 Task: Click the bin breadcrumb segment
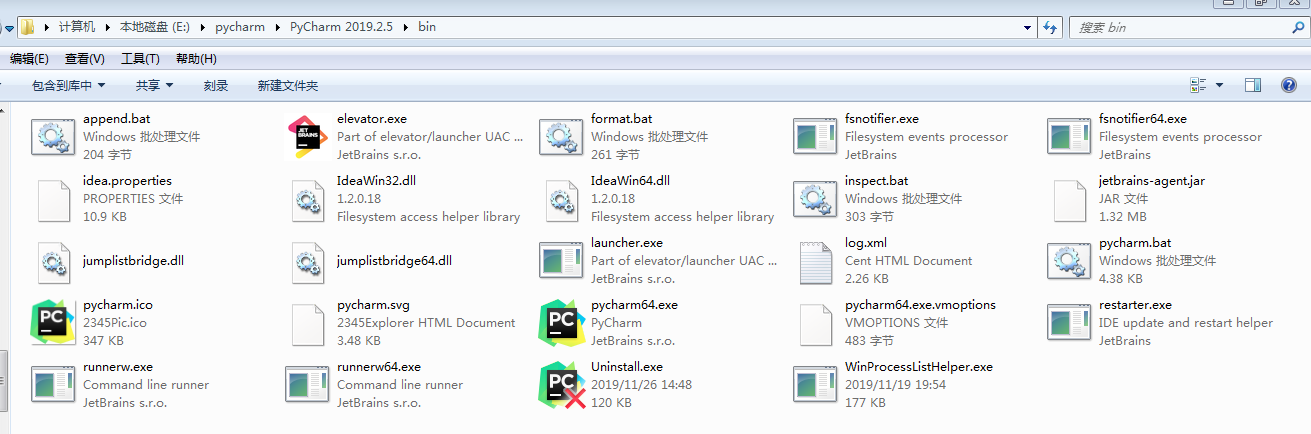tap(426, 27)
